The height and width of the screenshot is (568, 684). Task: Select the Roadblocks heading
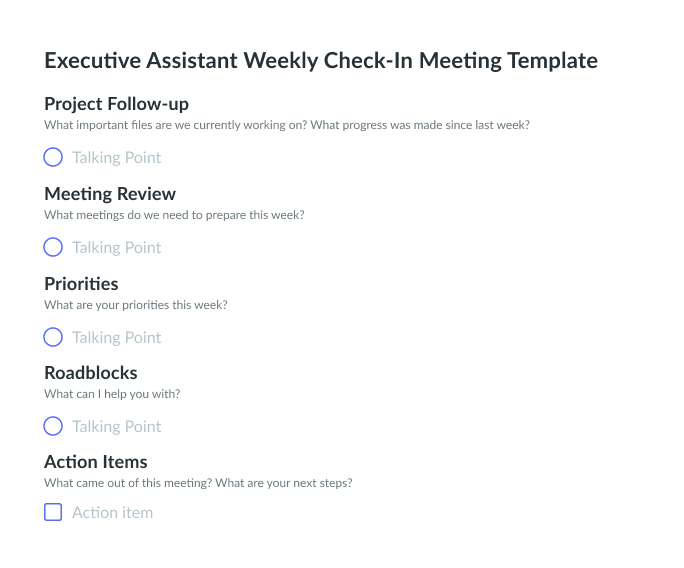click(x=91, y=373)
